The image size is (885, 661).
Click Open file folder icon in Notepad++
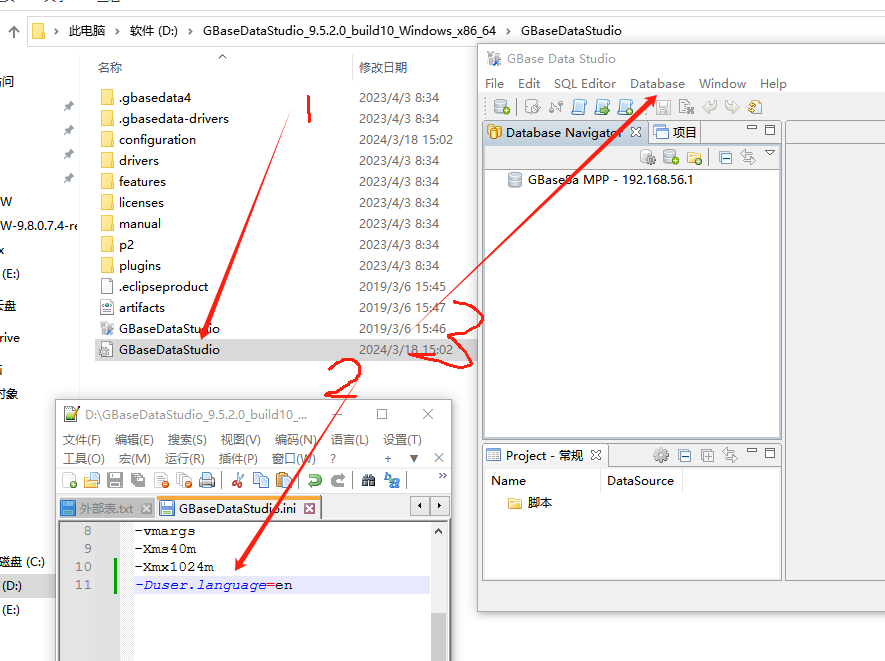[x=91, y=480]
